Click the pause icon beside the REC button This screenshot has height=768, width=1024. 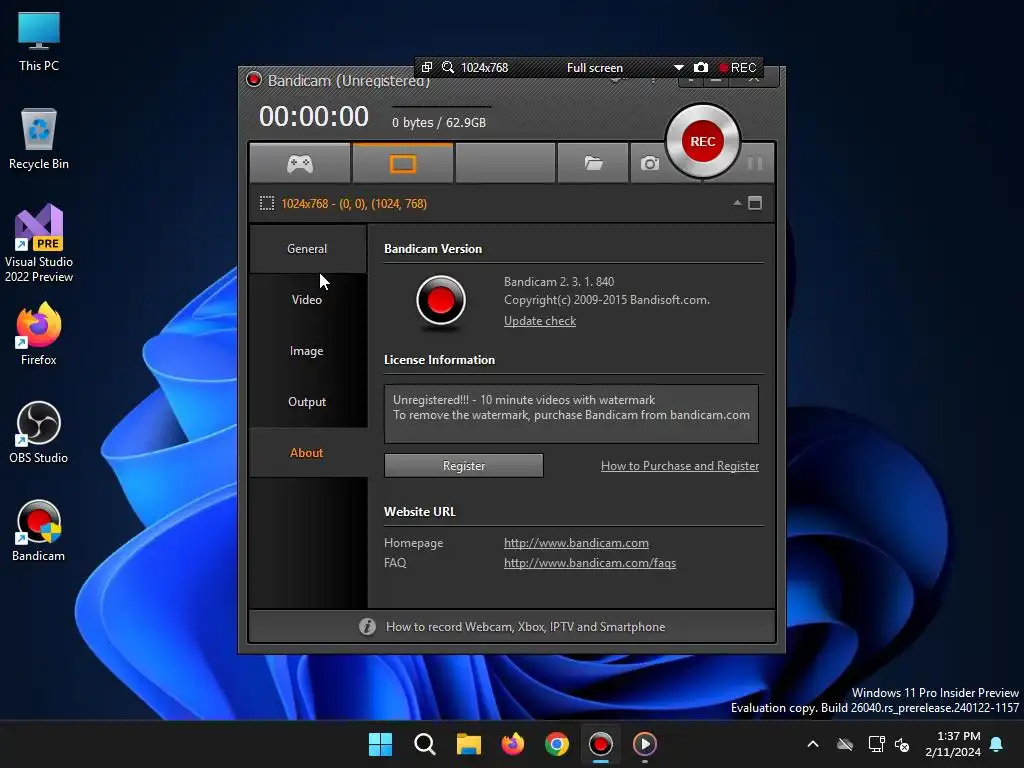click(755, 163)
